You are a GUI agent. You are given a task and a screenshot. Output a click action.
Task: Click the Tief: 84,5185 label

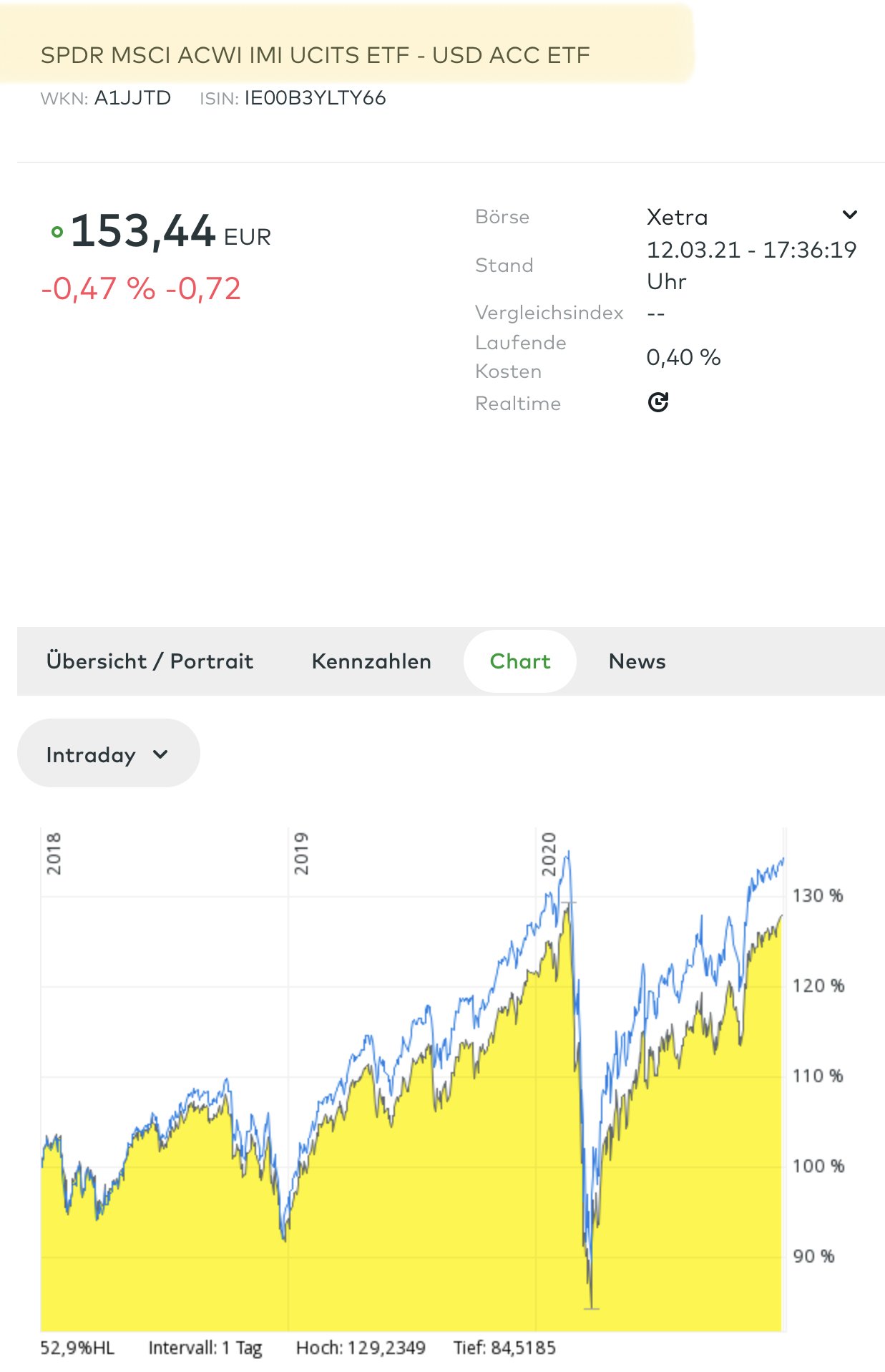pos(504,1348)
